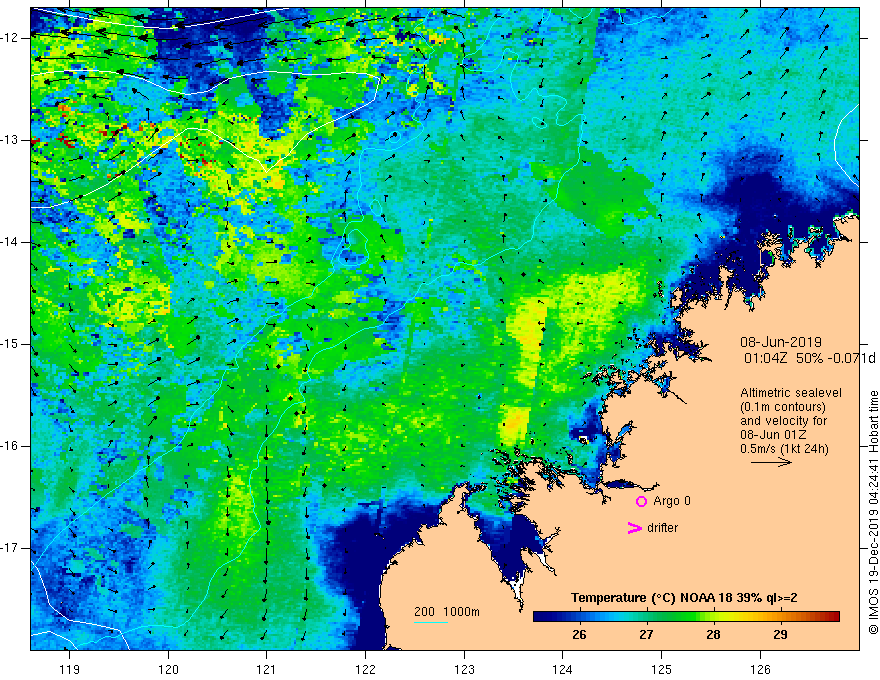
Task: Click the temperature color bar legend
Action: point(686,616)
